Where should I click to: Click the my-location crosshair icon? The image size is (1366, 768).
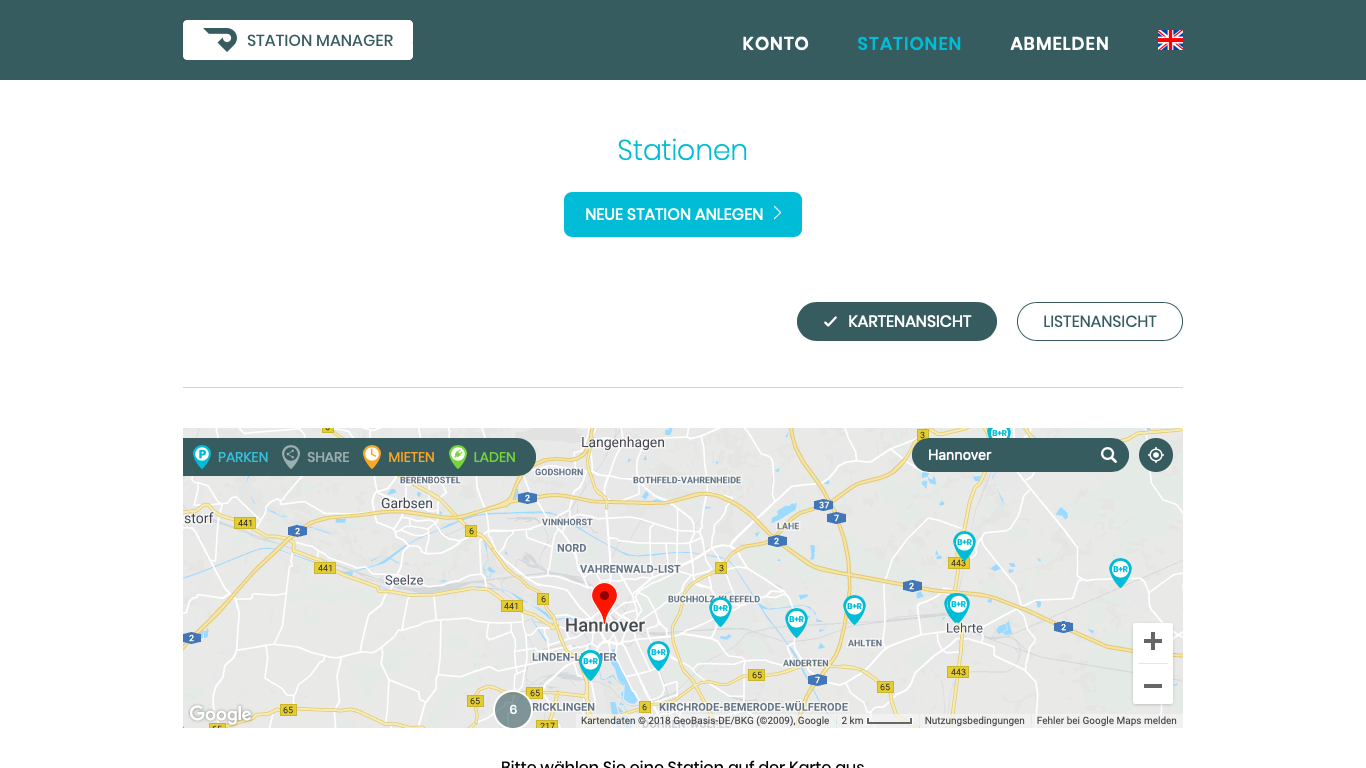pos(1155,455)
